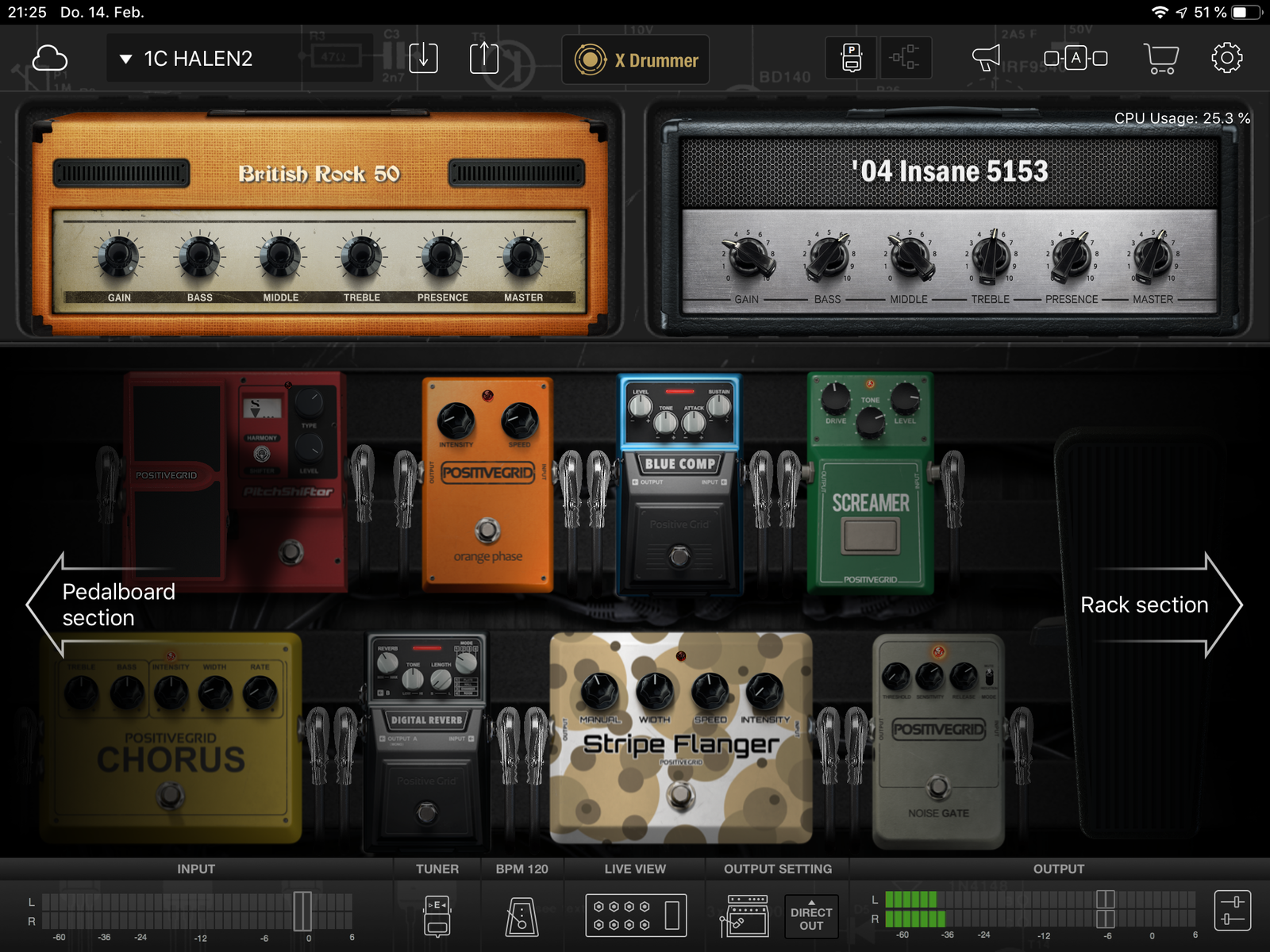Toggle the PitchShifter footswitch
Viewport: 1270px width, 952px height.
click(291, 551)
